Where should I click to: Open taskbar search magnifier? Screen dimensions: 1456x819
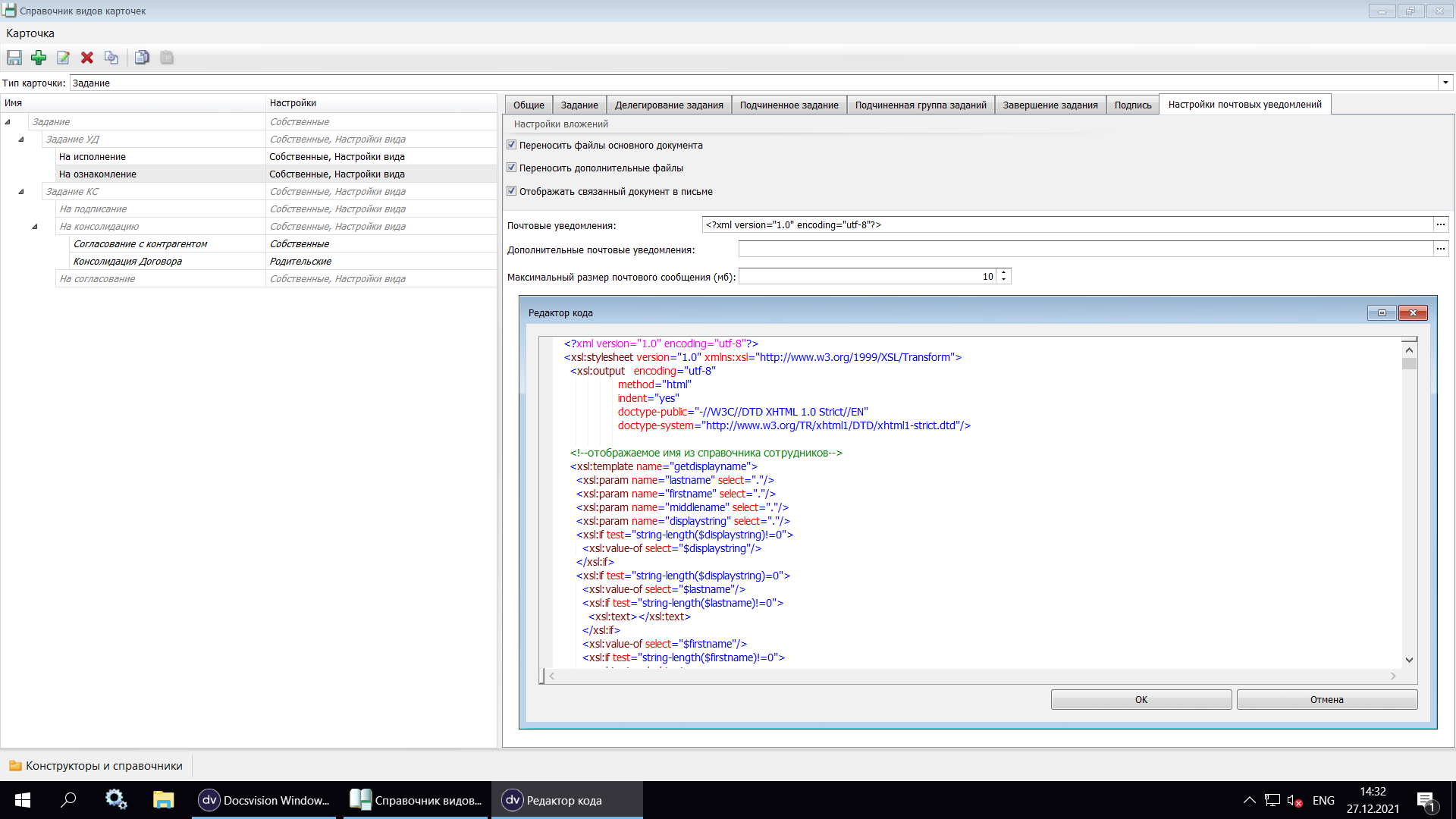point(68,800)
